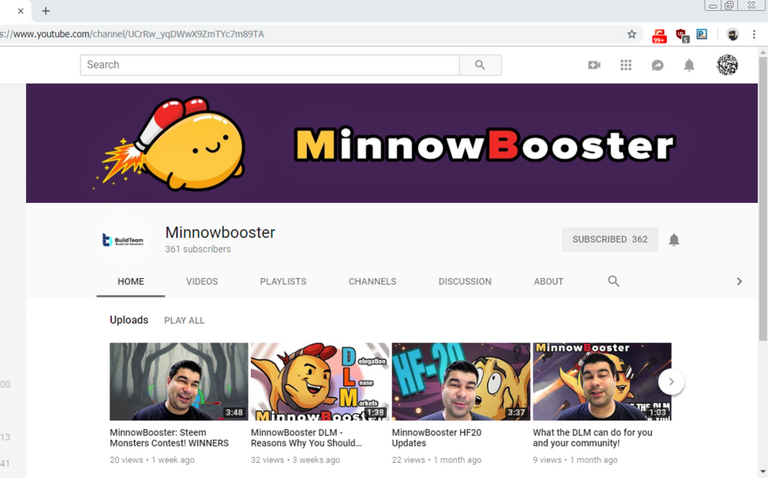The width and height of the screenshot is (768, 478).
Task: Open the notifications bell in the header
Action: [689, 65]
